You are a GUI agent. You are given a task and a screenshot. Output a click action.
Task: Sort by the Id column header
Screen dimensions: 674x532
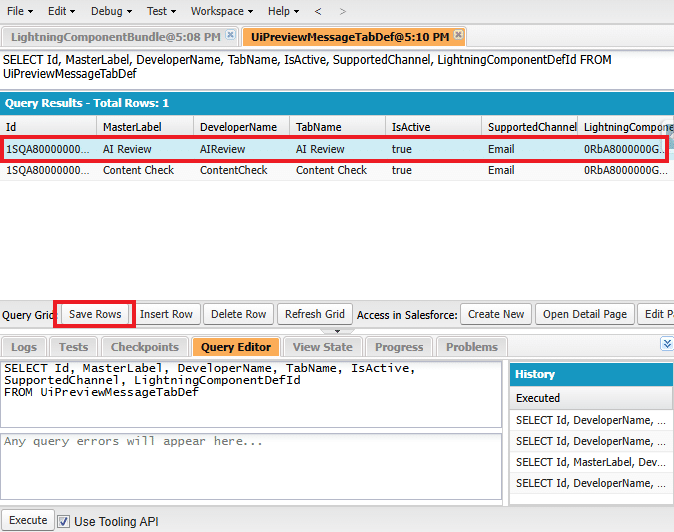tap(48, 127)
